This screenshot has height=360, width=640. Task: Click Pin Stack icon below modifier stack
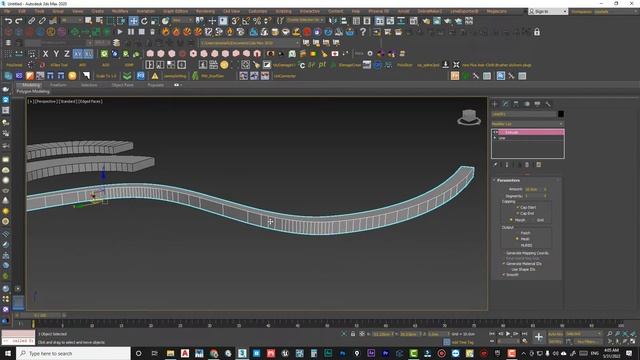tap(496, 165)
